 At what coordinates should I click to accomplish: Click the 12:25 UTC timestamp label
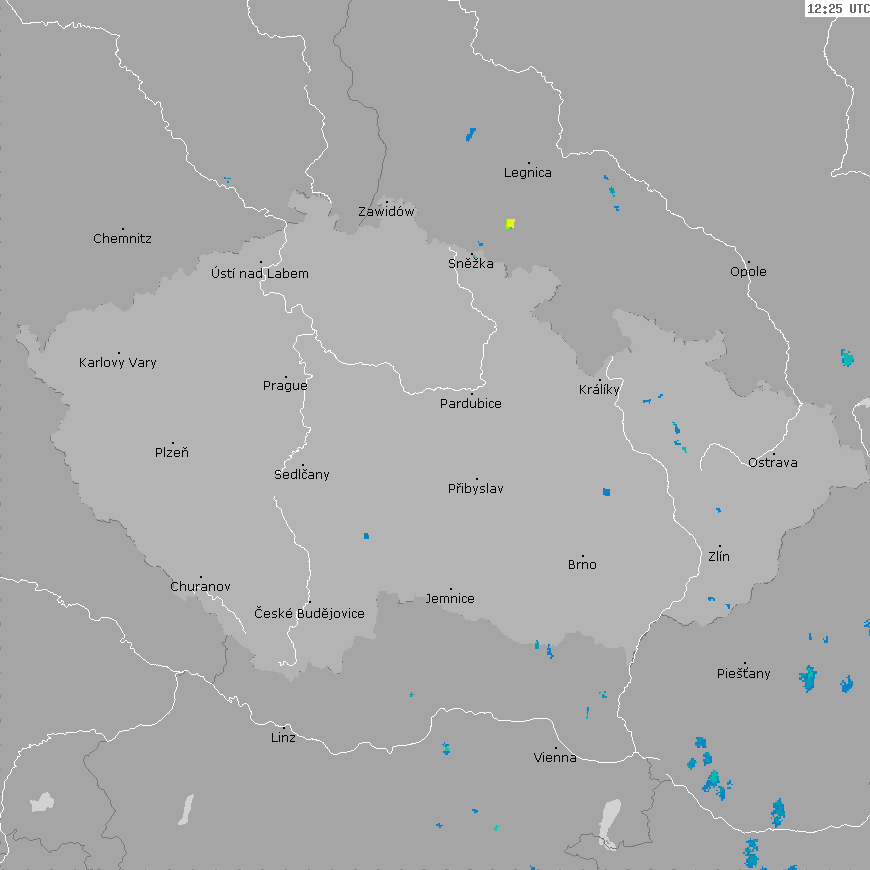(837, 8)
